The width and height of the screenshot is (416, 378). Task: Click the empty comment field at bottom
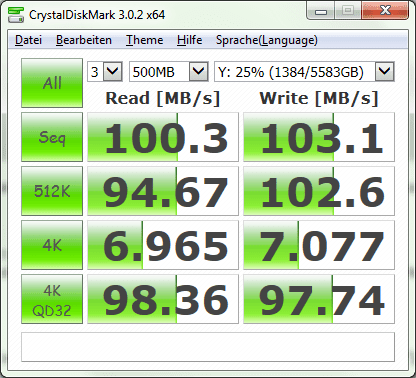(x=208, y=347)
